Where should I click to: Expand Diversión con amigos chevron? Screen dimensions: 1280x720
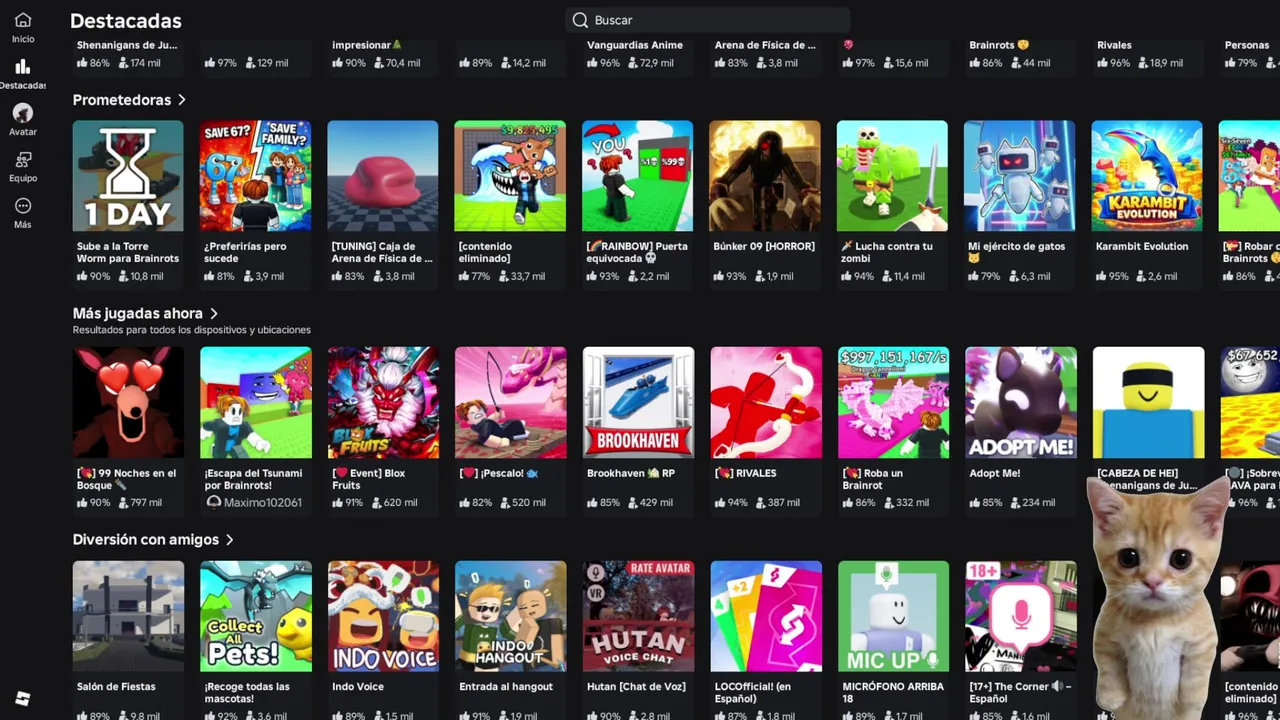(x=230, y=540)
